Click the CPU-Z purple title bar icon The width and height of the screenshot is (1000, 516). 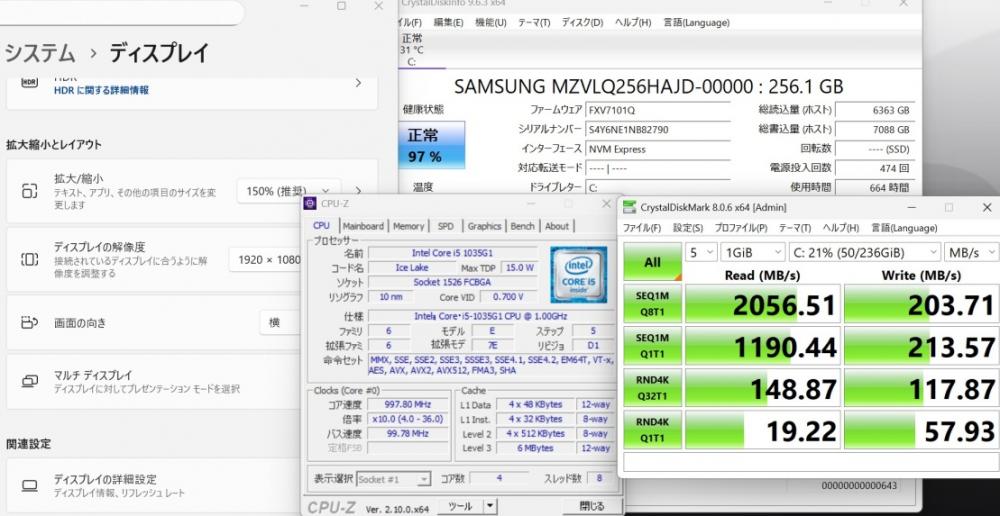pyautogui.click(x=310, y=203)
